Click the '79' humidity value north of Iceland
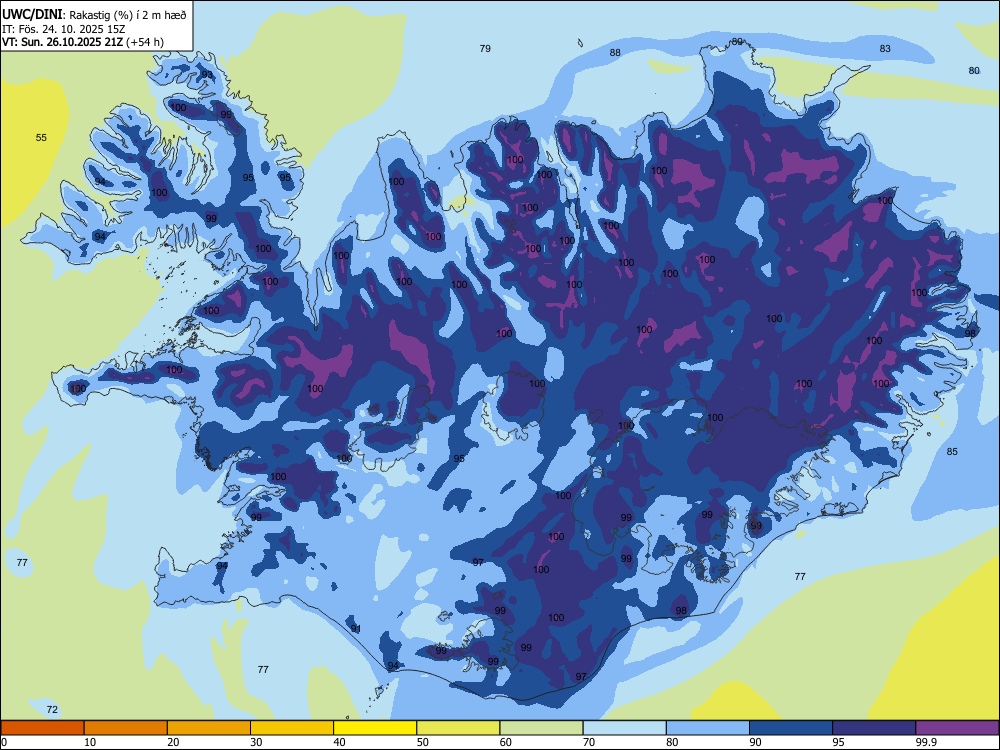Image resolution: width=1000 pixels, height=750 pixels. pyautogui.click(x=485, y=48)
